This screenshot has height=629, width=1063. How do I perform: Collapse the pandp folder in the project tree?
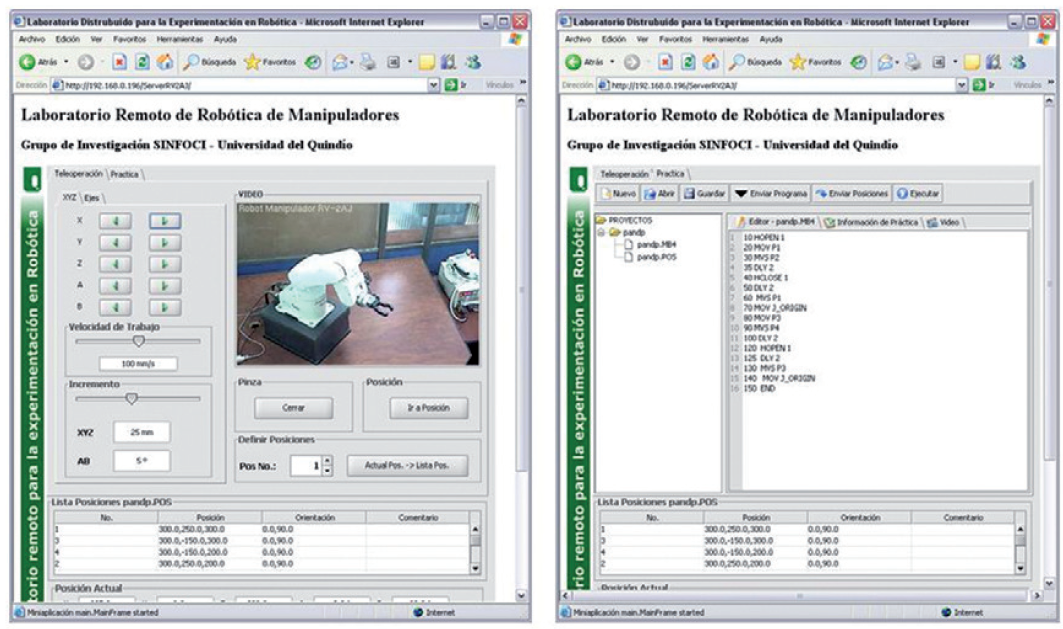coord(601,232)
